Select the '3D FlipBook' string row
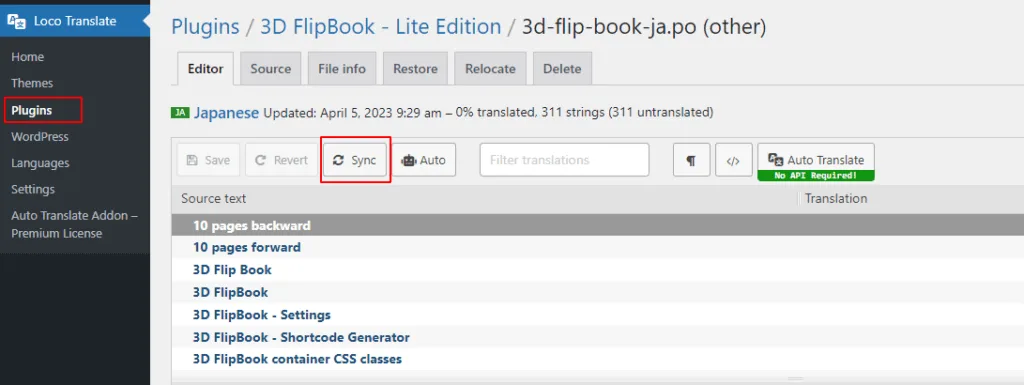 pyautogui.click(x=598, y=292)
